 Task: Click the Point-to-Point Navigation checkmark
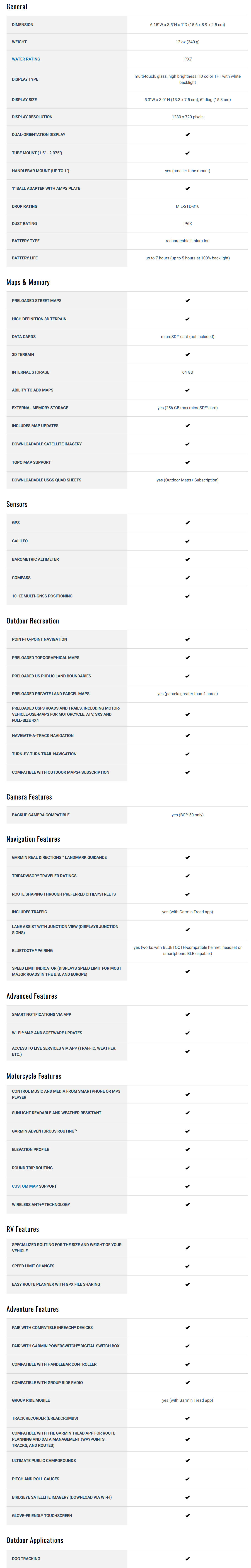[x=187, y=639]
